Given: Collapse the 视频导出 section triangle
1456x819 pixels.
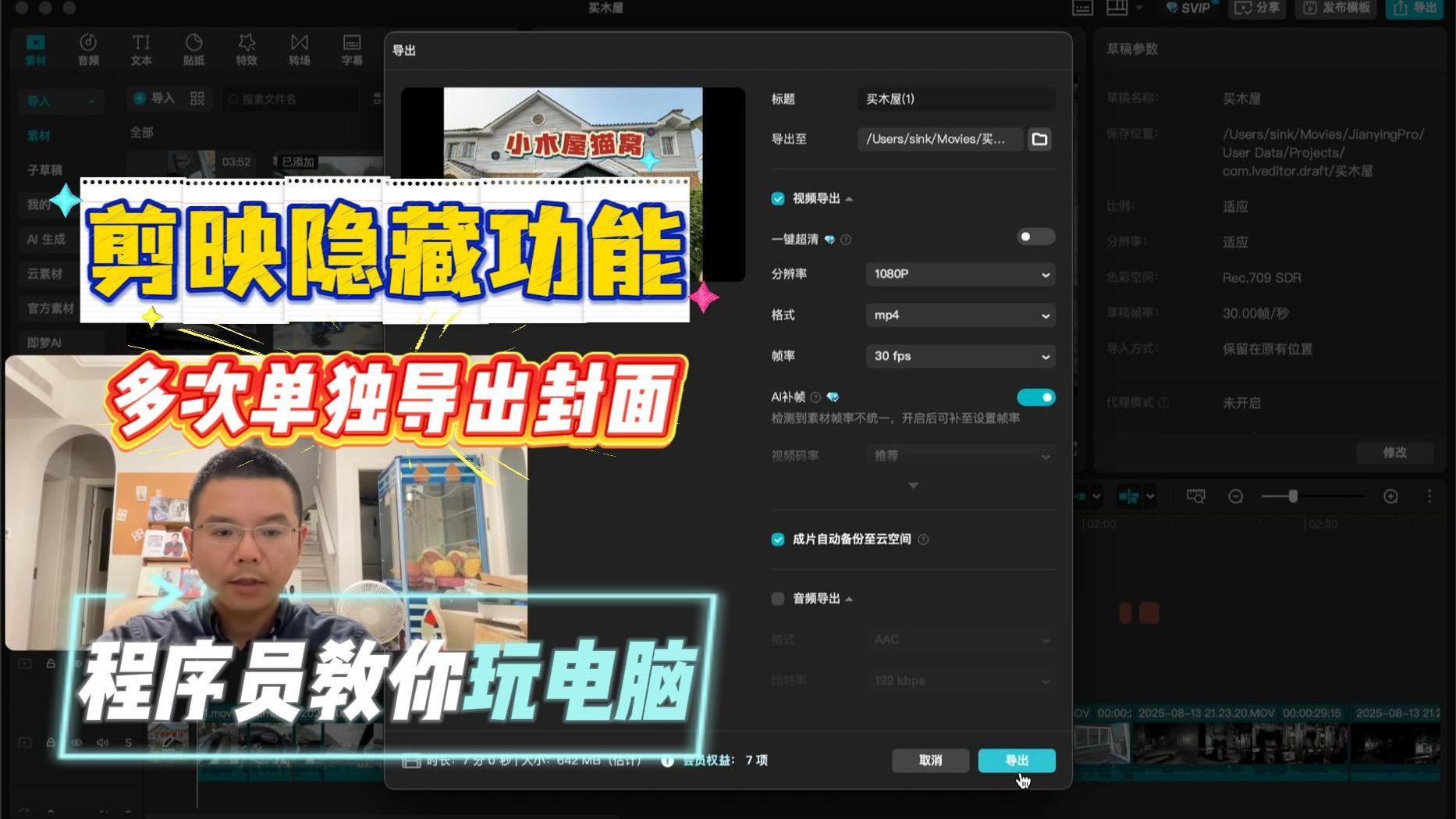Looking at the screenshot, I should [x=849, y=199].
